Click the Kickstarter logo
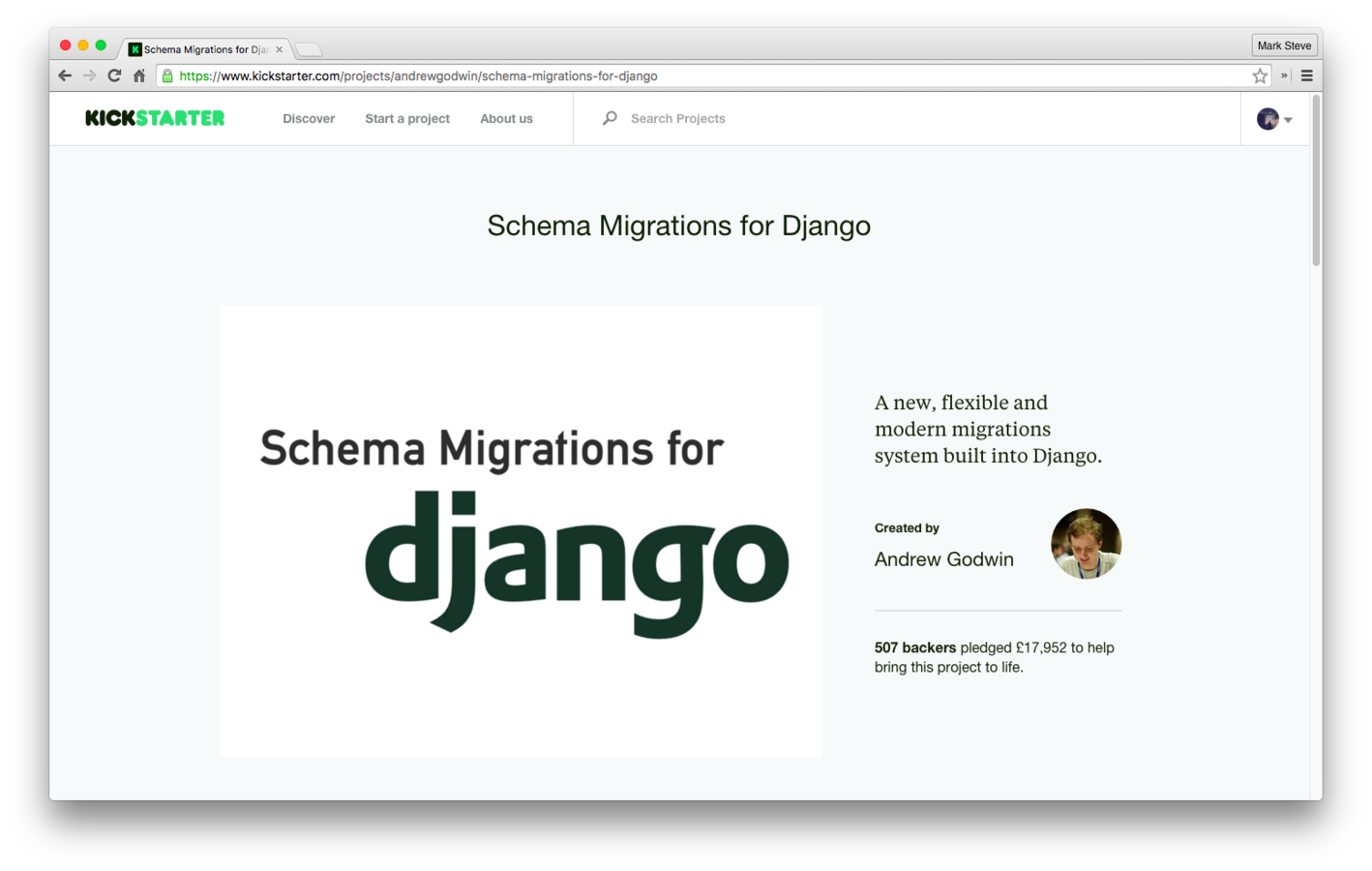This screenshot has height=871, width=1372. [x=155, y=118]
